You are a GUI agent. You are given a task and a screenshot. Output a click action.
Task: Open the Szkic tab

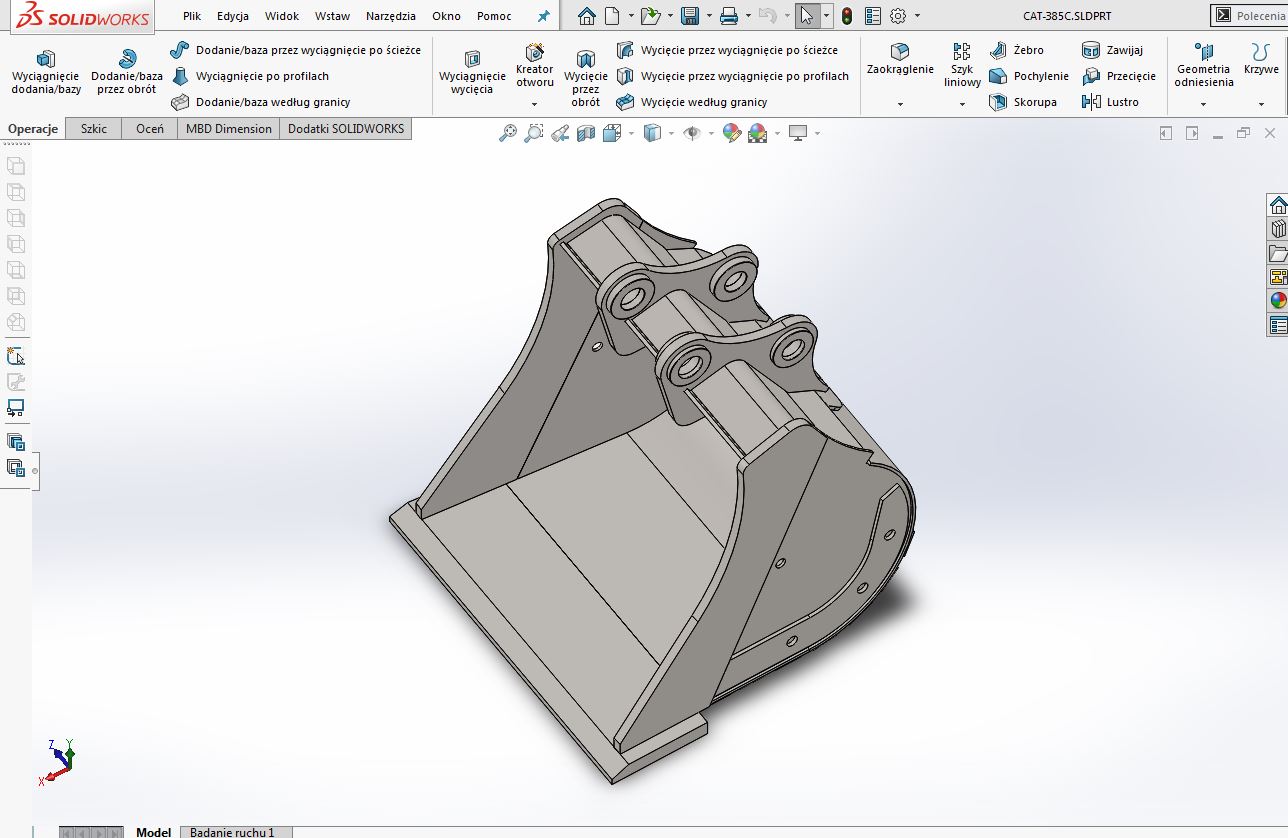(94, 128)
